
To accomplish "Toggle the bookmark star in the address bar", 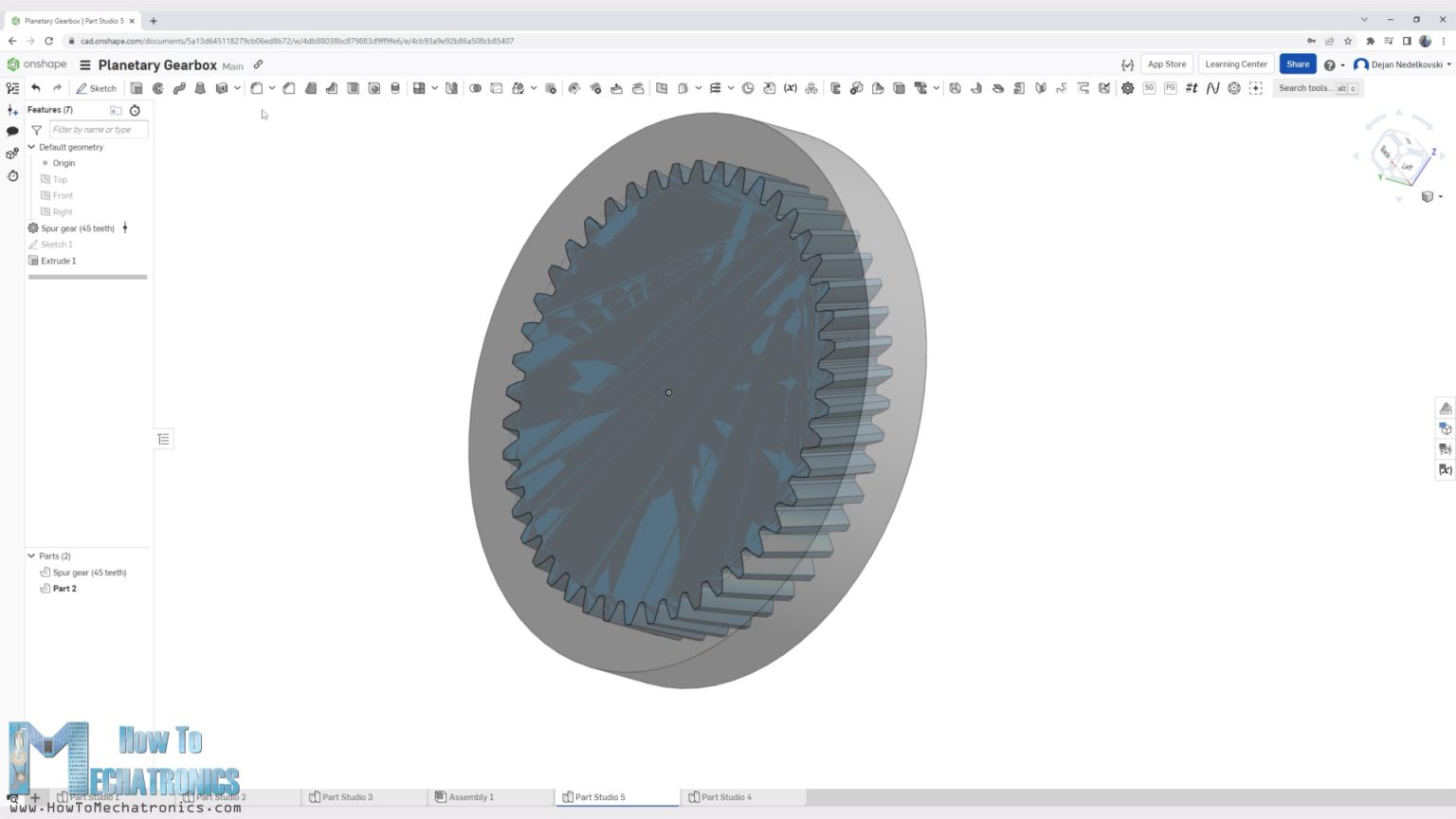I will 1347,41.
